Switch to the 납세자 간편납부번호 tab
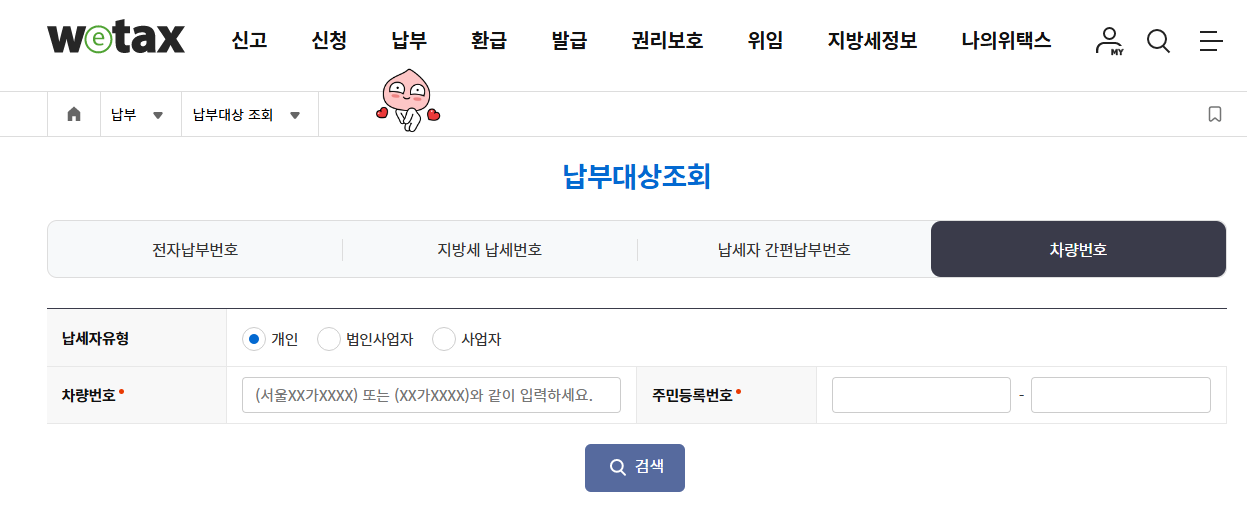The width and height of the screenshot is (1247, 527). (x=784, y=249)
